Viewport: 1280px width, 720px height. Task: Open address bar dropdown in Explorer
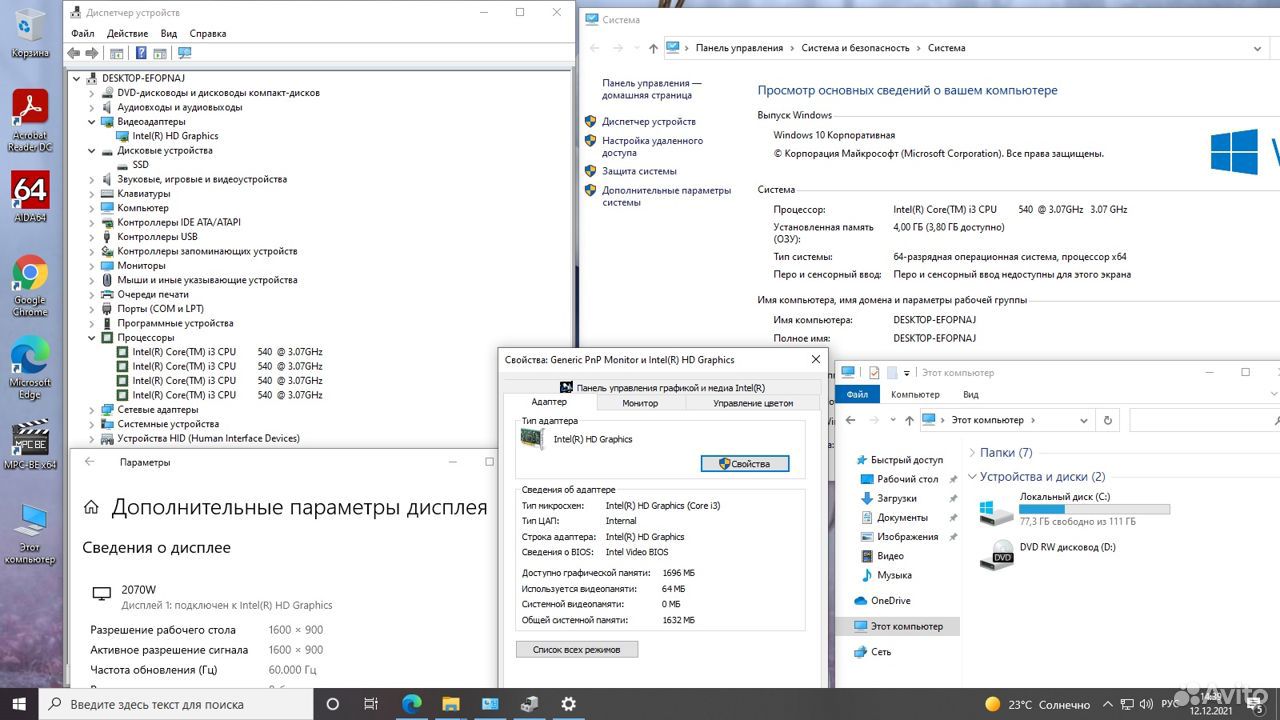point(1085,420)
